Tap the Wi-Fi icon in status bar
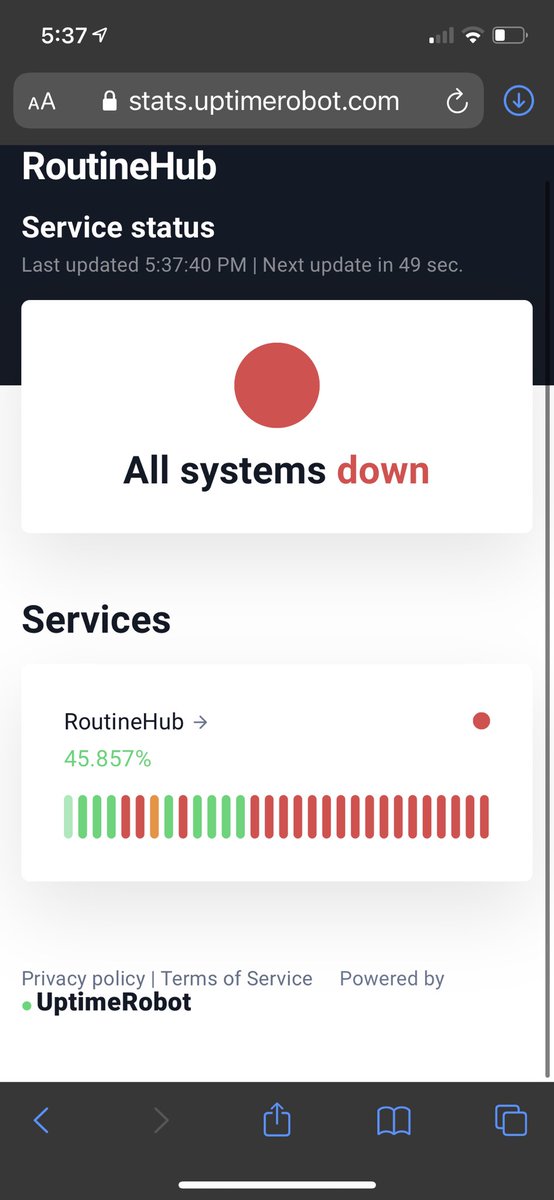554x1200 pixels. [x=472, y=36]
